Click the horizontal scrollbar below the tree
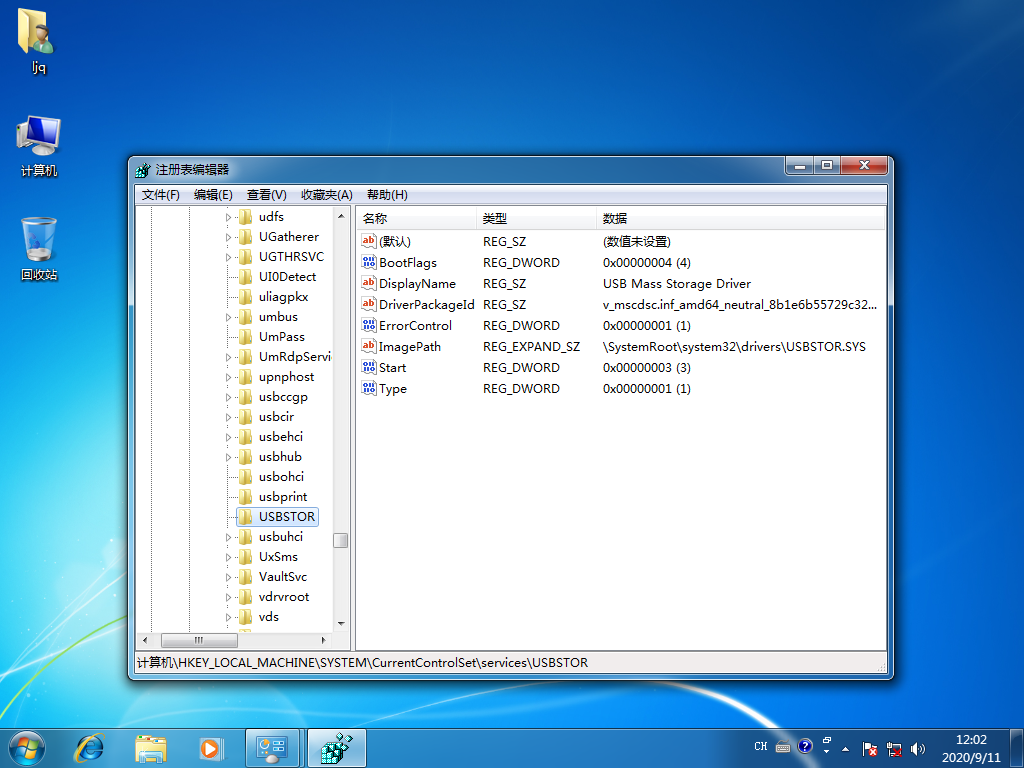Screen dimensions: 1024x768 tap(199, 640)
